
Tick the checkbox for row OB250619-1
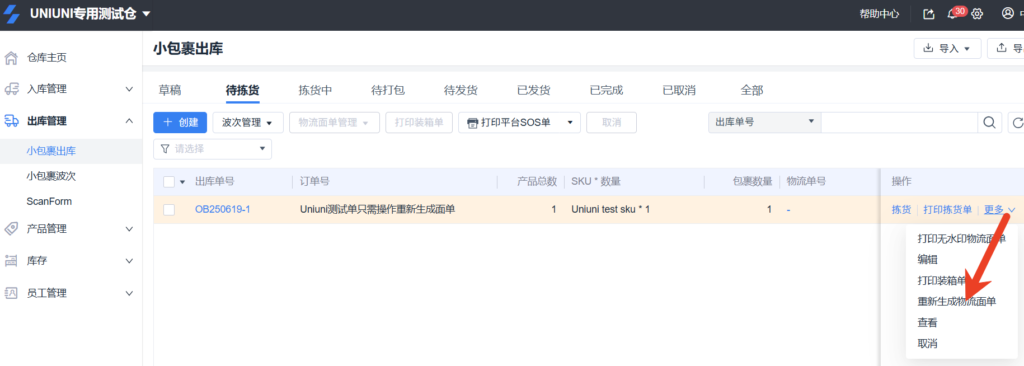(x=169, y=210)
